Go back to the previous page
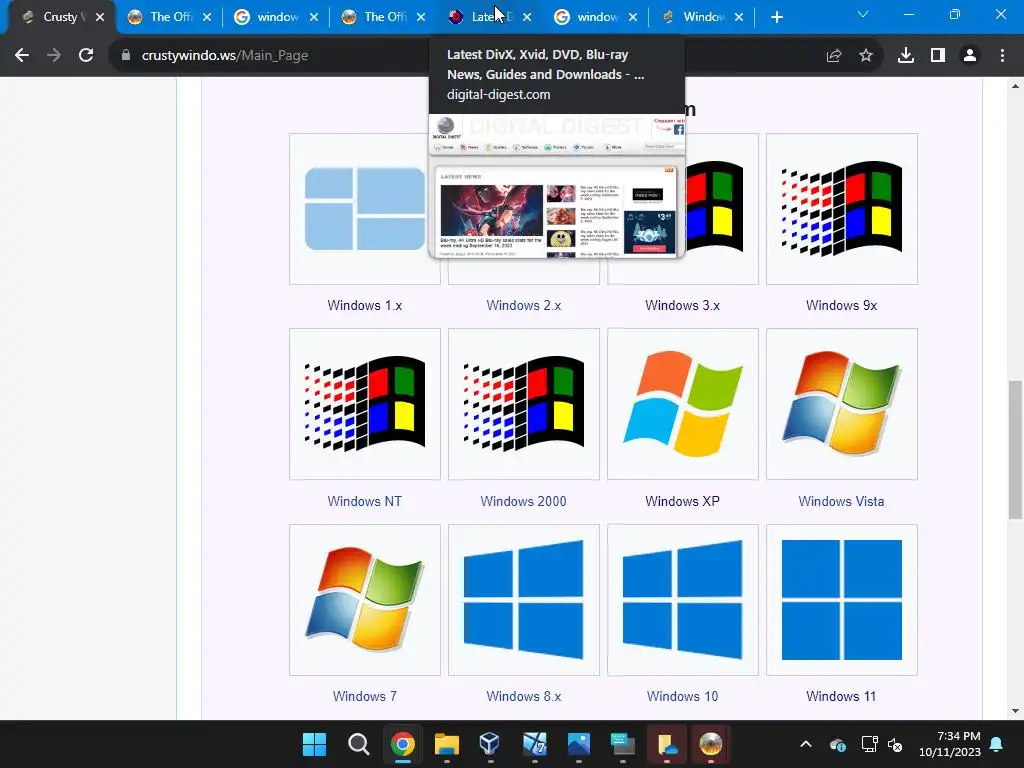This screenshot has width=1024, height=768. pos(22,56)
